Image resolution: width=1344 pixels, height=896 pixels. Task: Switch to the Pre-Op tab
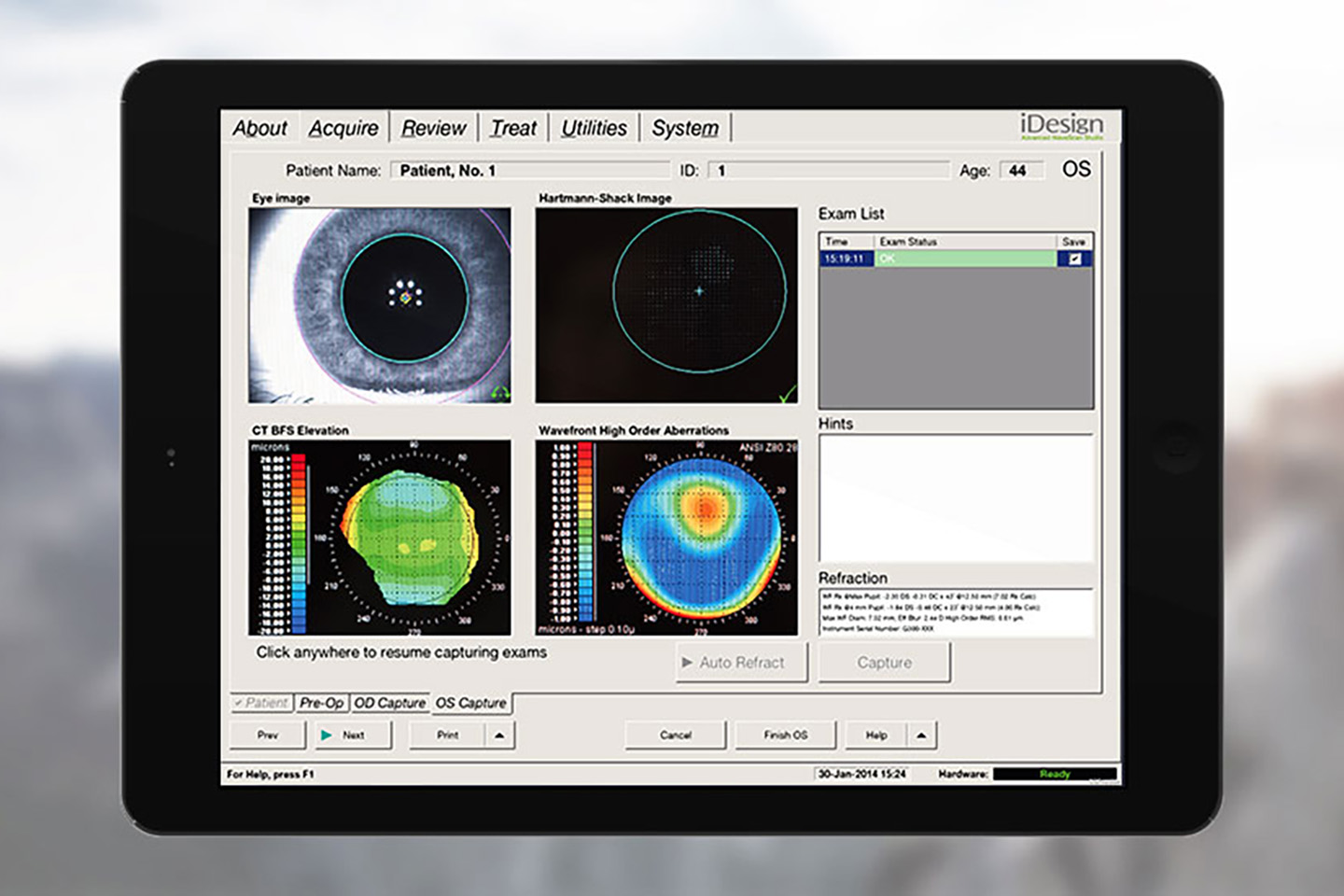322,703
